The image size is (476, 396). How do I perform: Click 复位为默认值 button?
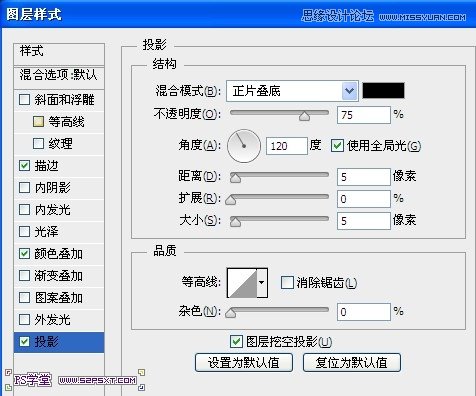(x=352, y=362)
